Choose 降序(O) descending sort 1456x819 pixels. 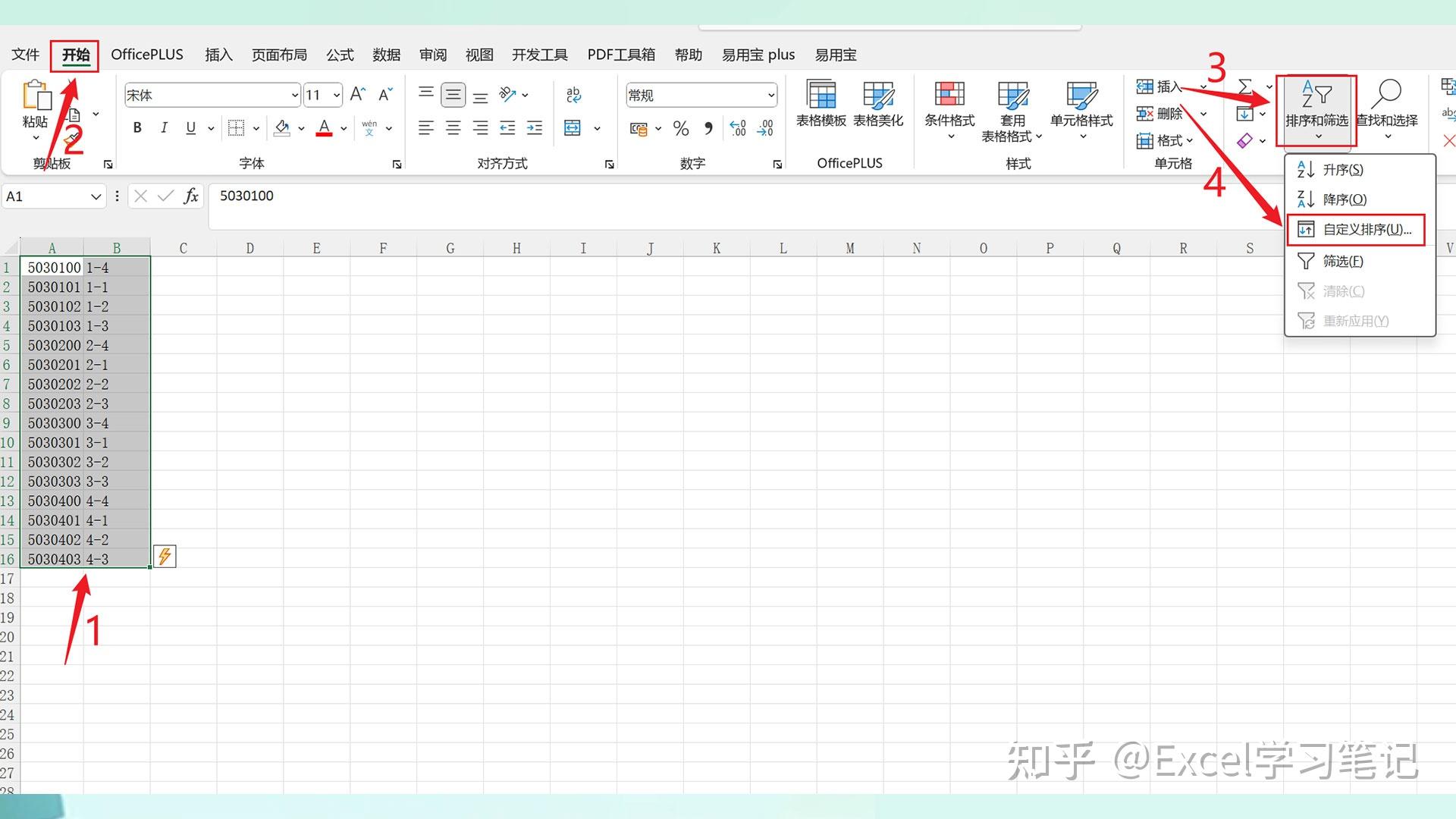(x=1360, y=199)
